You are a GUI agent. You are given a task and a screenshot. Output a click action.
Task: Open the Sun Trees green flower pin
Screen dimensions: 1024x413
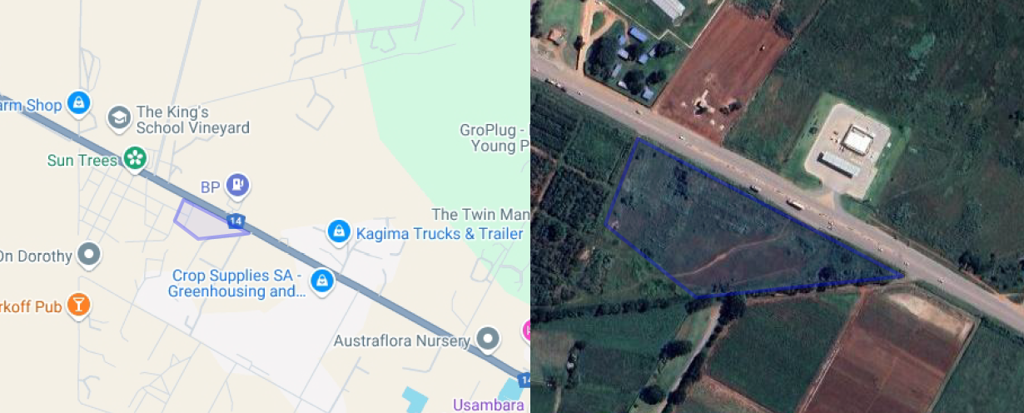[x=135, y=158]
